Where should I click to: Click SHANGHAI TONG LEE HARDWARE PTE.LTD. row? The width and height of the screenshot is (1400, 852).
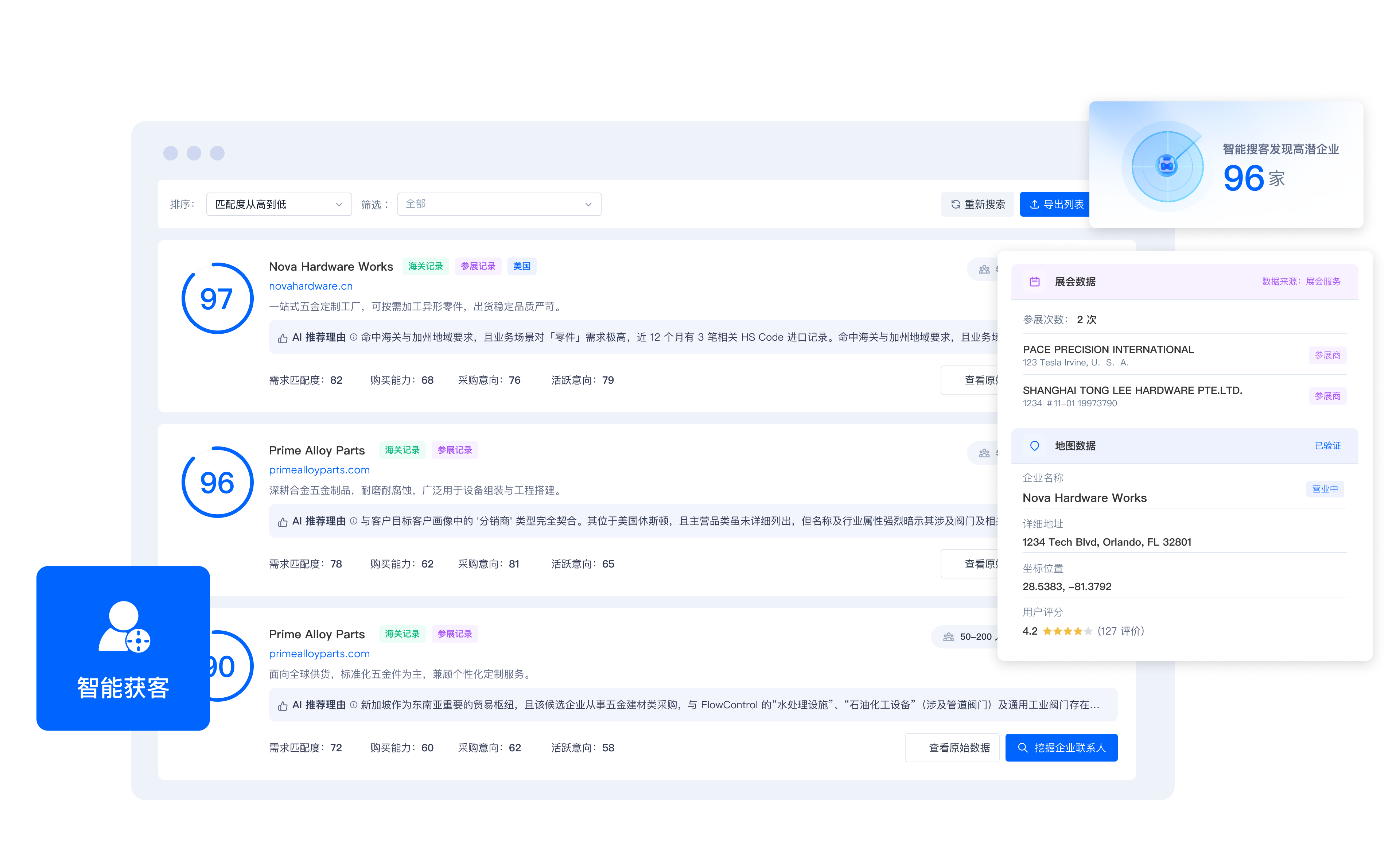click(1184, 396)
